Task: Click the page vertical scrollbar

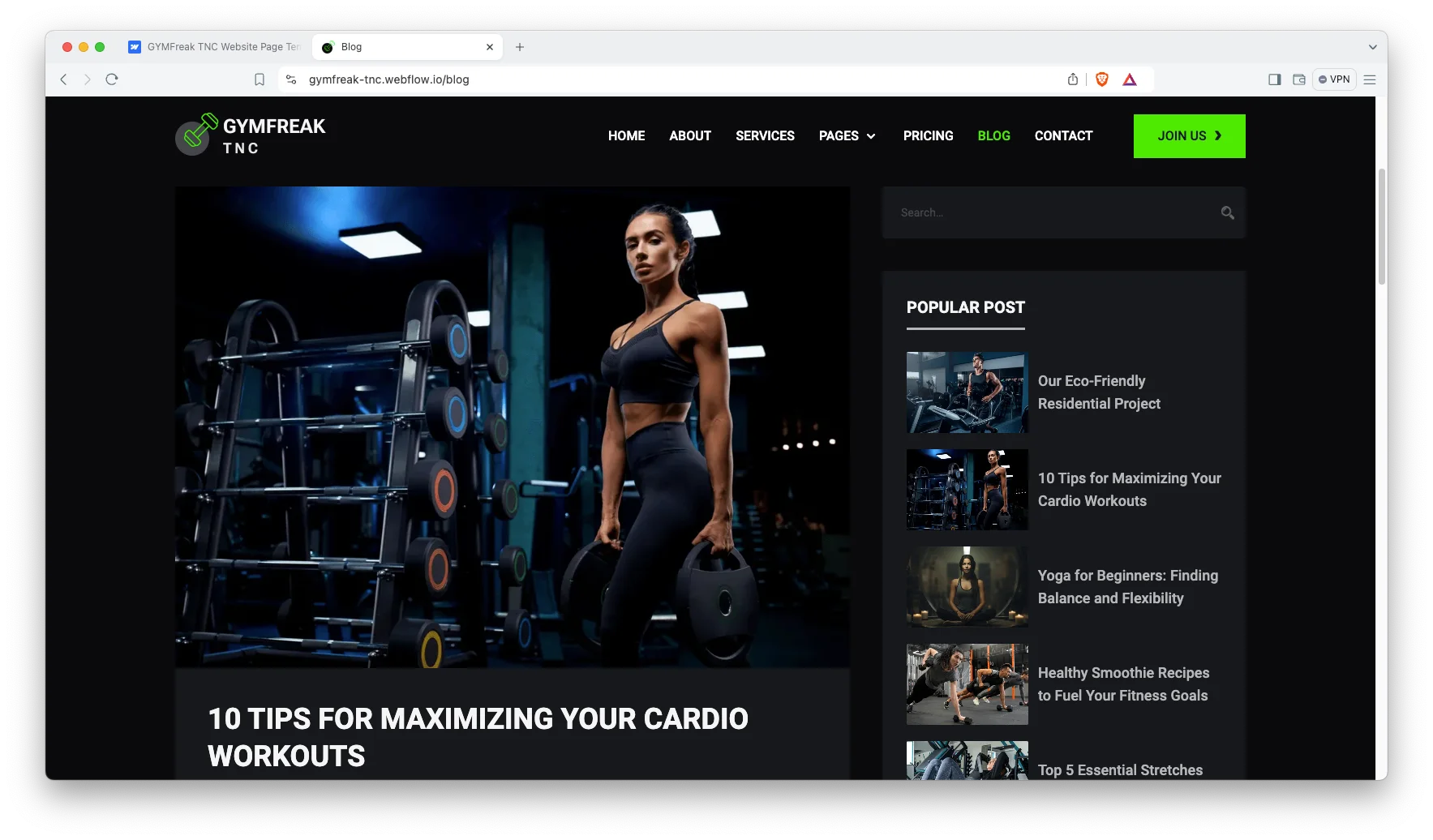Action: pos(1381,227)
